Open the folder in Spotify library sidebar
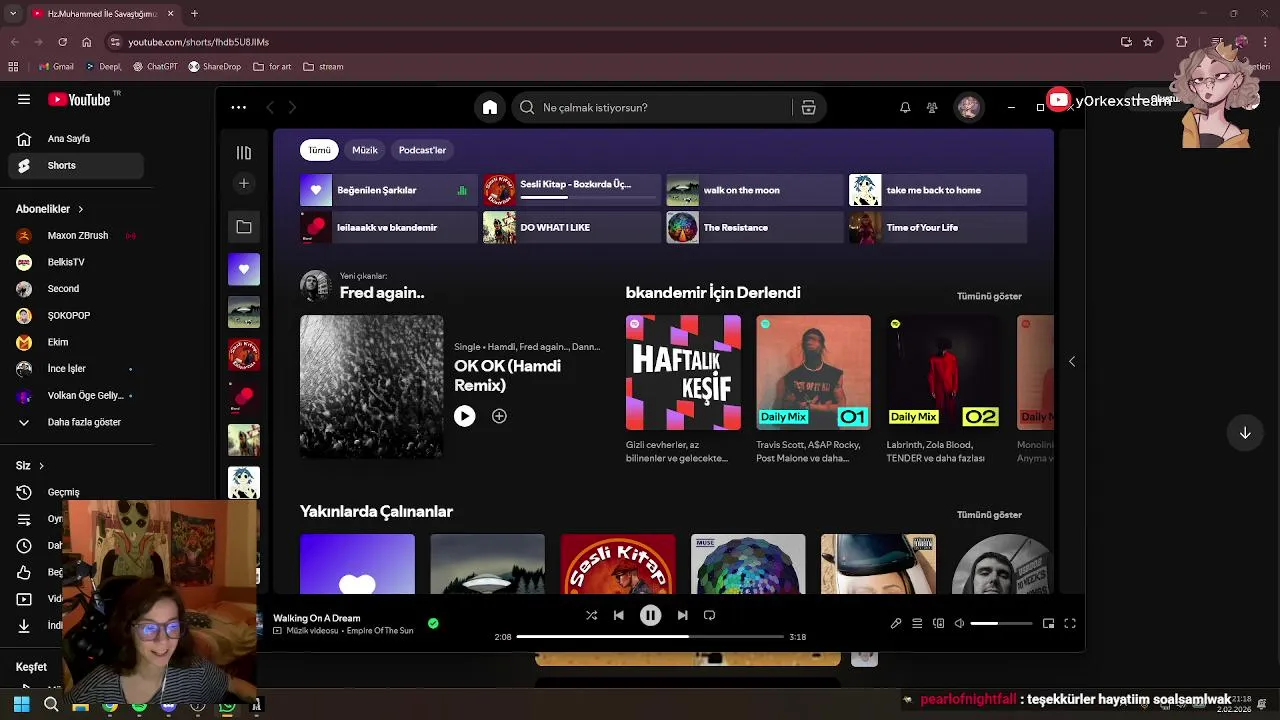The image size is (1280, 720). (243, 227)
